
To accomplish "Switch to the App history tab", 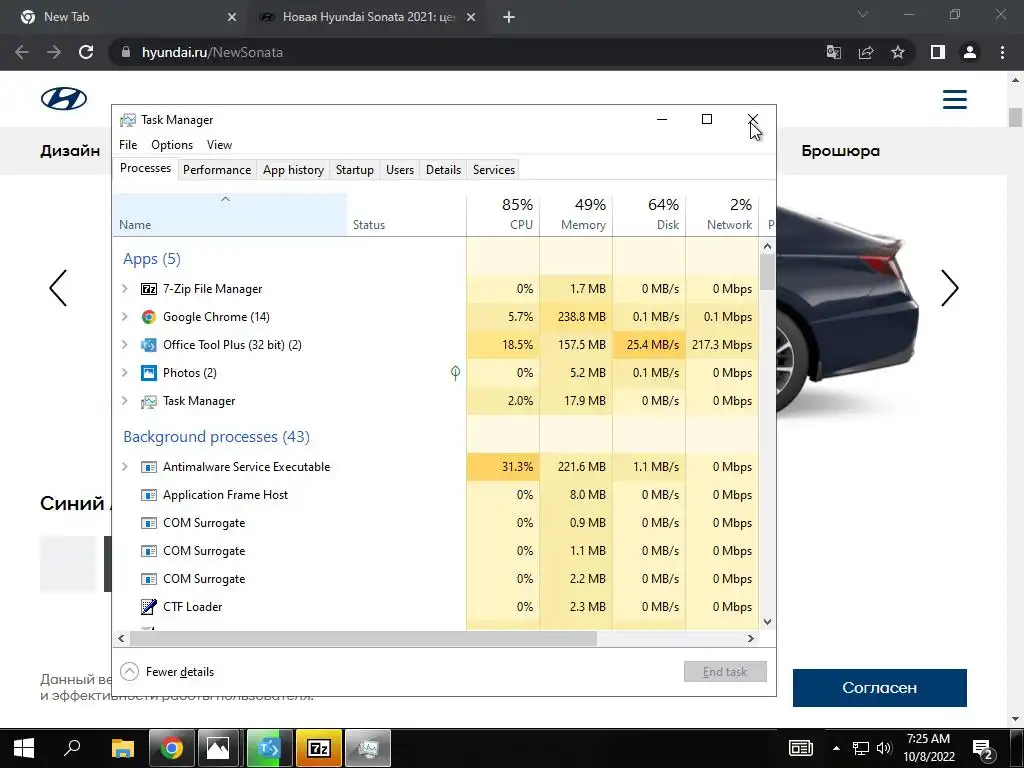I will pos(293,170).
